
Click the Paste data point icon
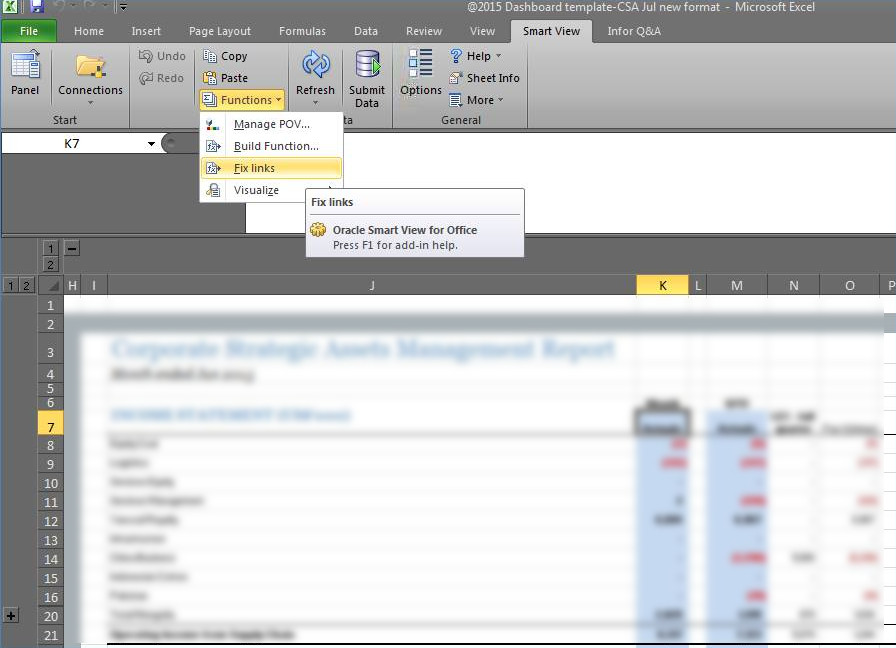tap(210, 78)
